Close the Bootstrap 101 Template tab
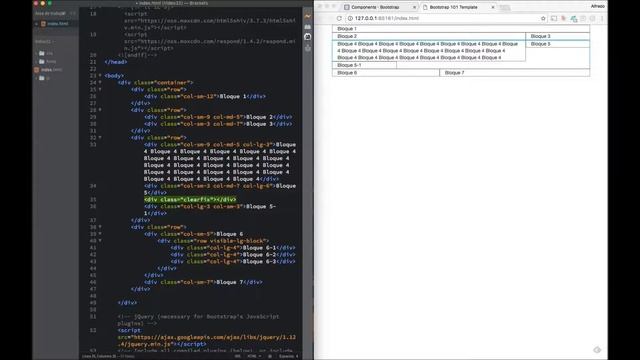This screenshot has height=360, width=640. click(x=493, y=7)
